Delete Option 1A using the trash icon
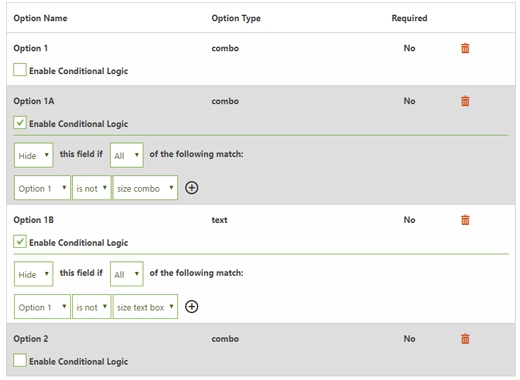This screenshot has height=380, width=520. click(x=465, y=101)
